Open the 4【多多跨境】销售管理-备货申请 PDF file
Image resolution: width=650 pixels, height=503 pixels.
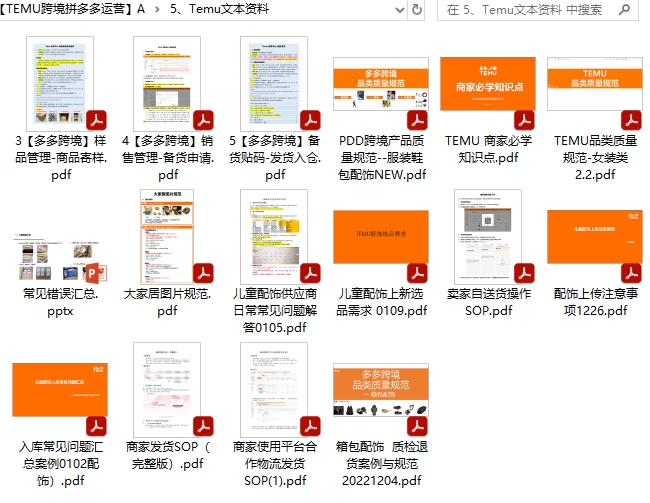[x=167, y=85]
